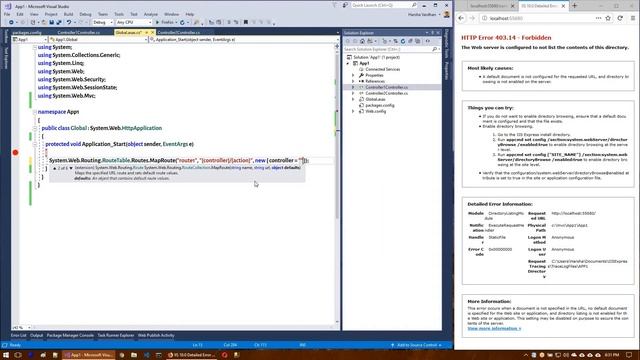This screenshot has height=360, width=640.
Task: Click the site info icon in Firefox address bar
Action: tap(484, 18)
